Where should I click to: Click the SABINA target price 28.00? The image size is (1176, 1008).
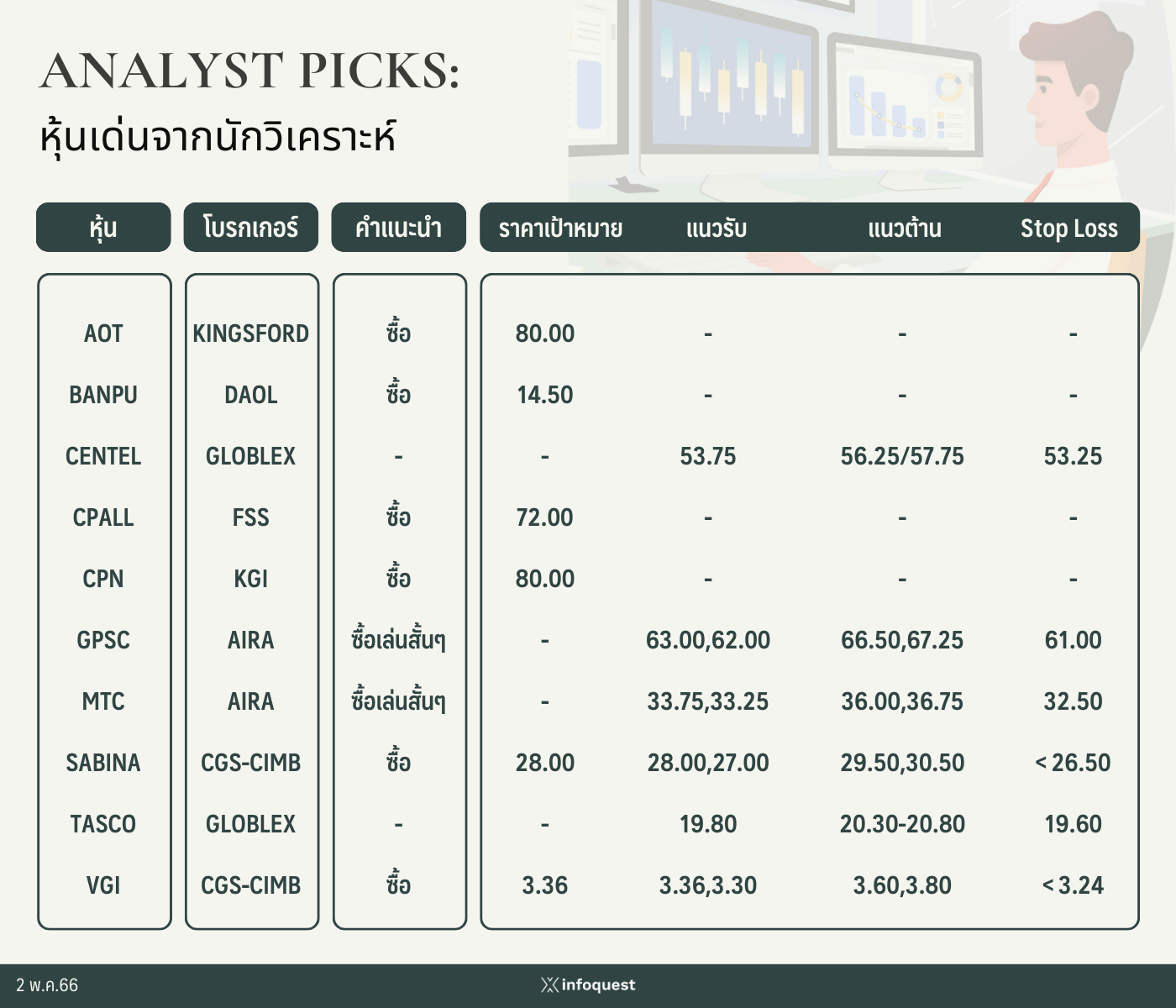tap(545, 763)
